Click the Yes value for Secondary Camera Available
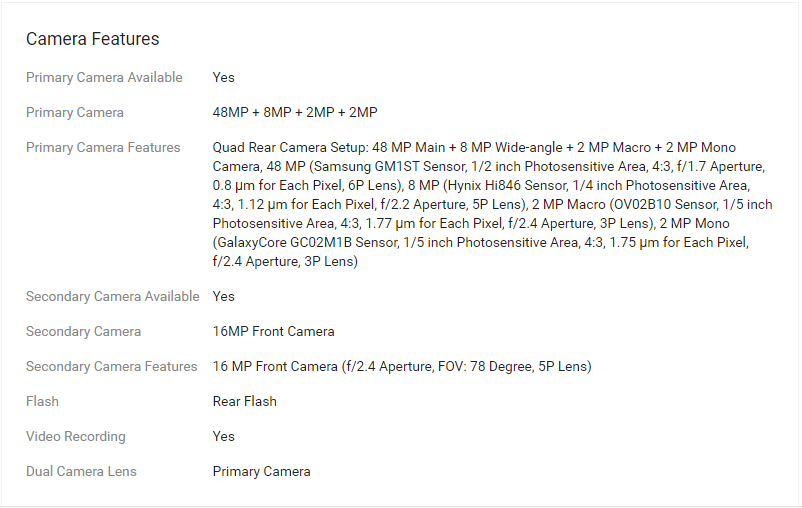 (x=224, y=296)
